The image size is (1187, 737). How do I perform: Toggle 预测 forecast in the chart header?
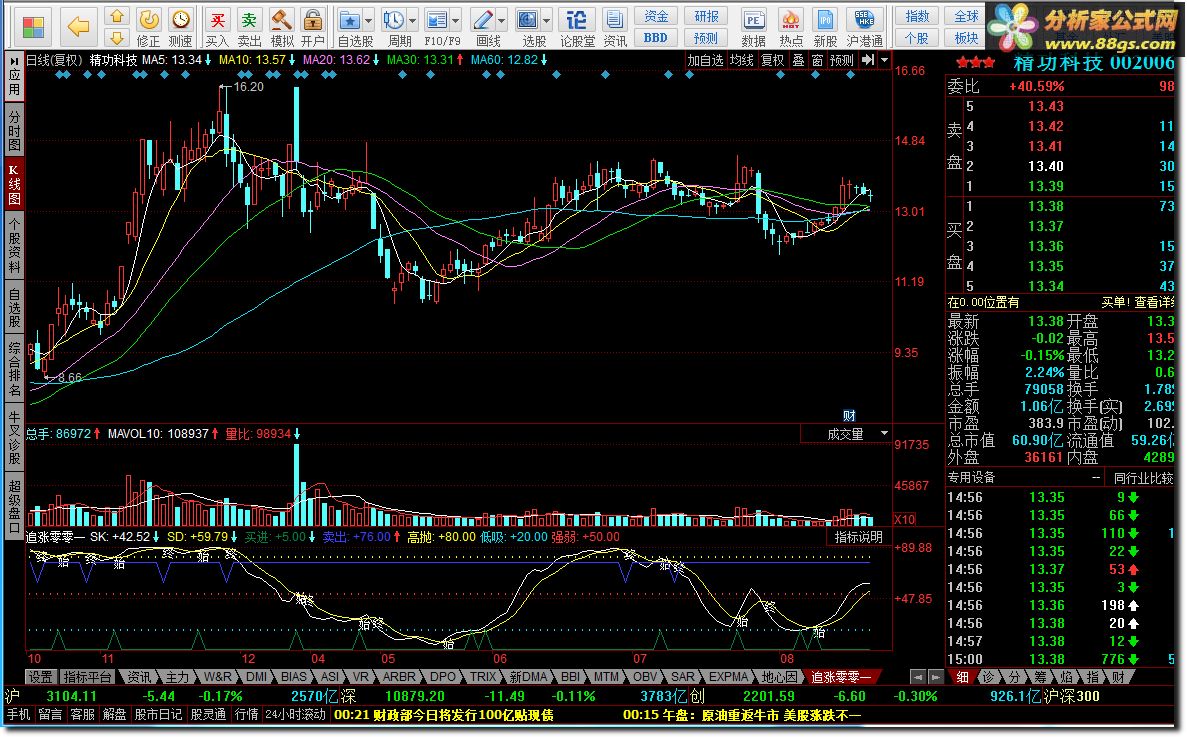click(842, 60)
